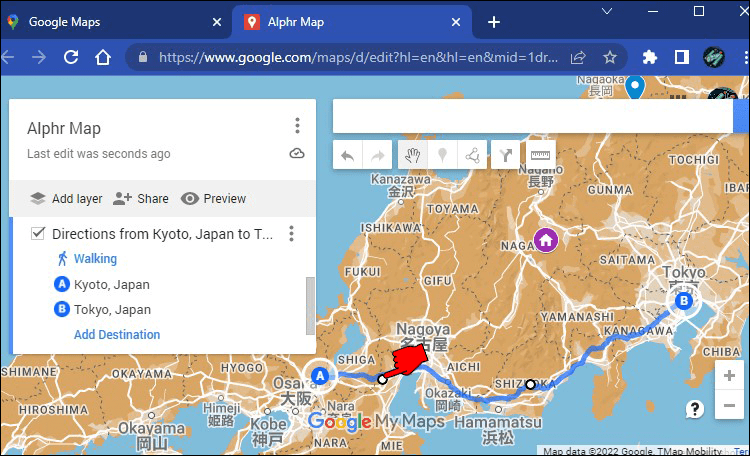Open the Alphr Map options menu
The width and height of the screenshot is (750, 456).
tap(297, 125)
